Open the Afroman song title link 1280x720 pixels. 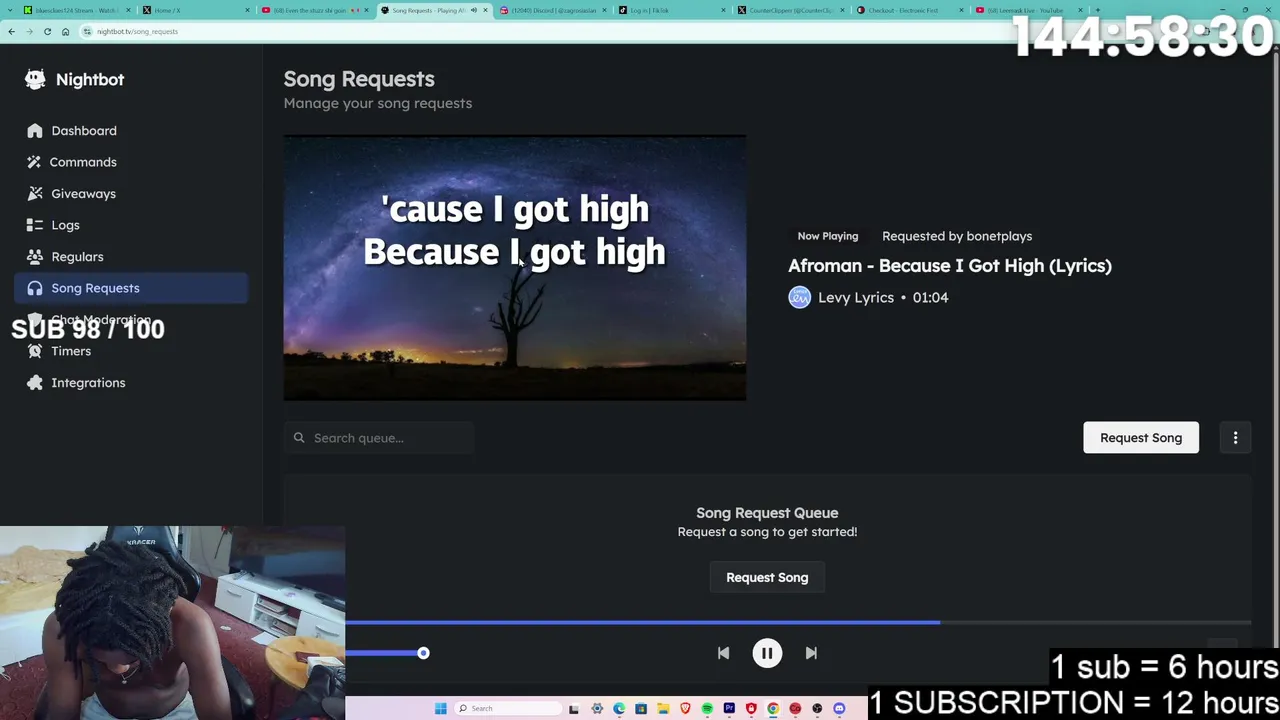point(950,265)
